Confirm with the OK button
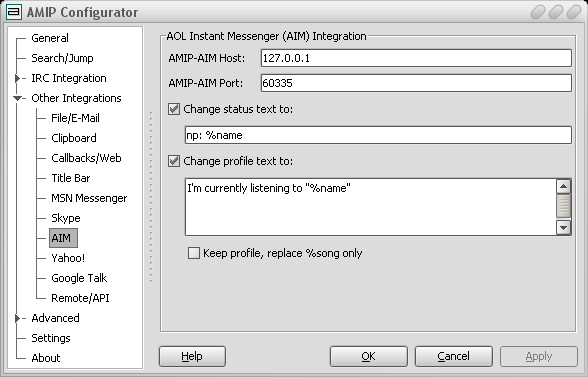 tap(369, 356)
